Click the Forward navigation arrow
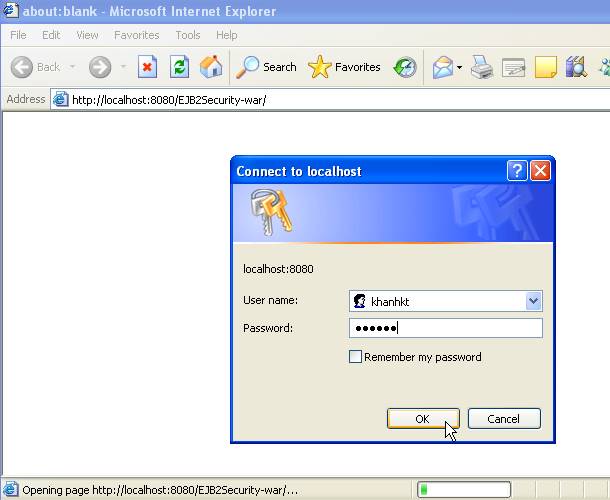610x500 pixels. 100,67
